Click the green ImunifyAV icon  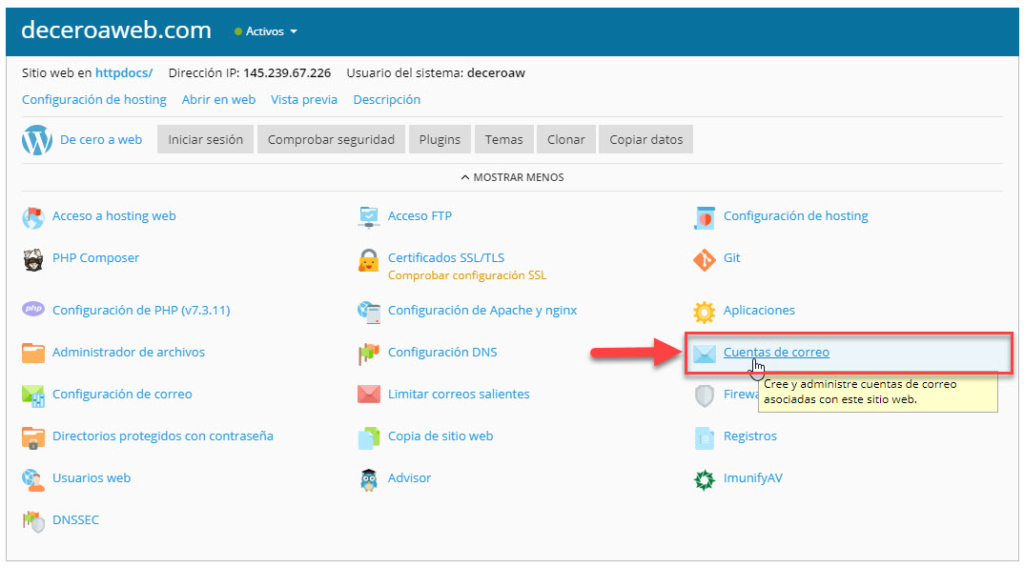704,480
